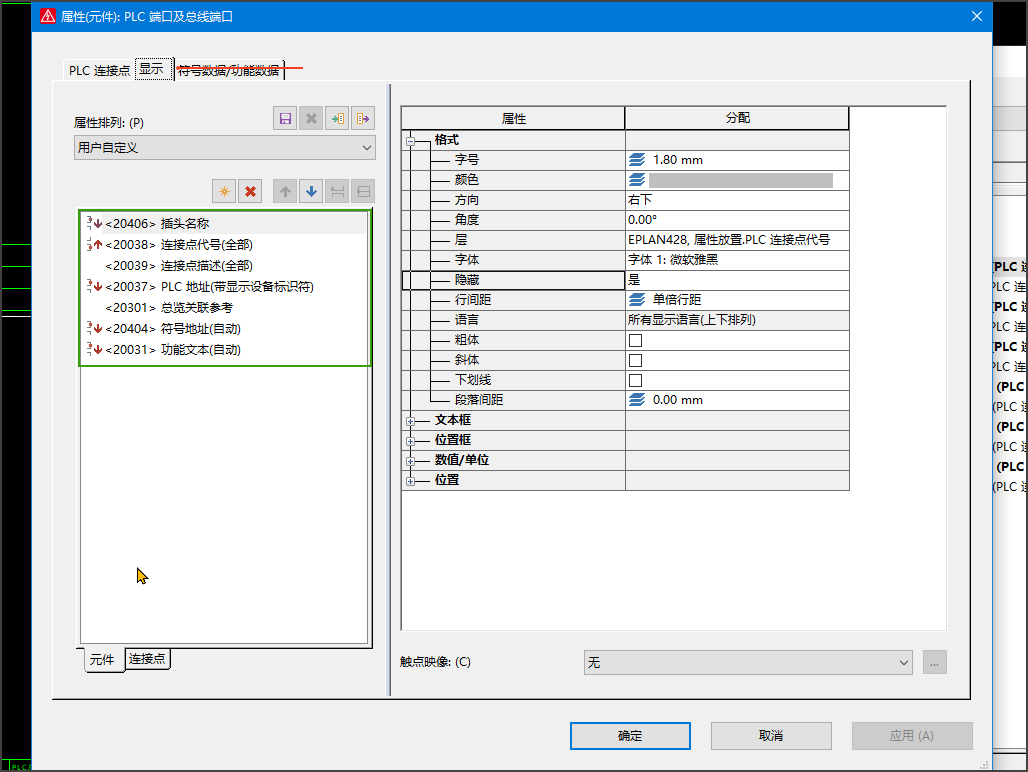1028x772 pixels.
Task: Close the 属性(元件) dialog
Action: pos(977,16)
